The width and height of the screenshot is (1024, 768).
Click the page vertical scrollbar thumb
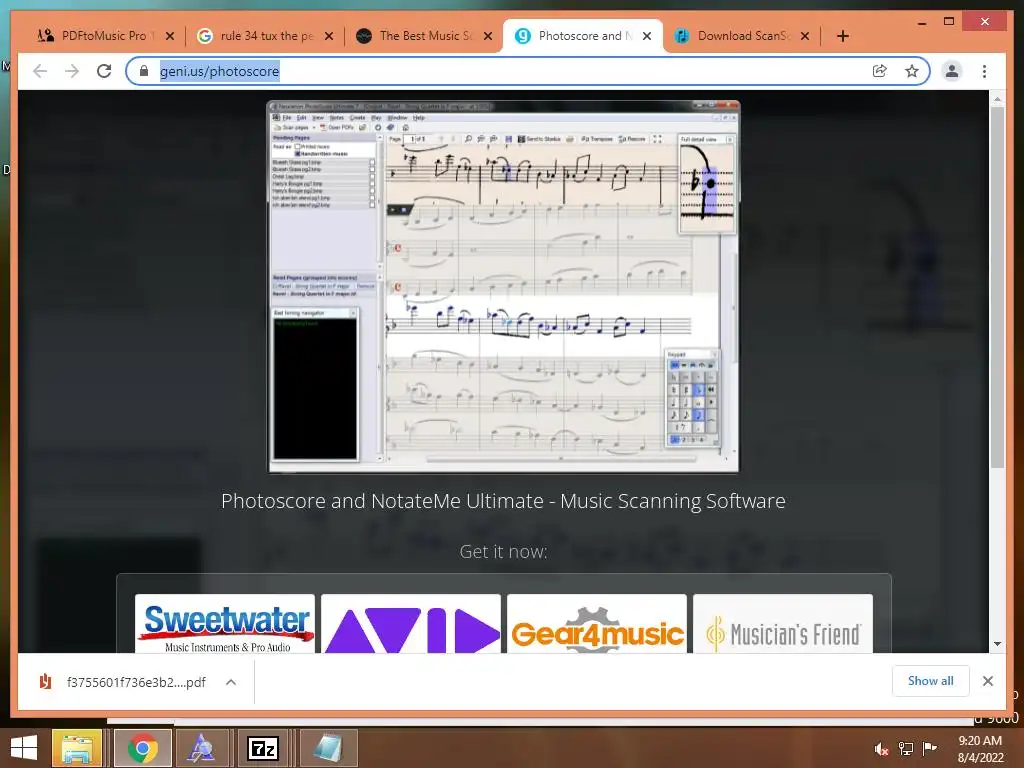tap(997, 287)
